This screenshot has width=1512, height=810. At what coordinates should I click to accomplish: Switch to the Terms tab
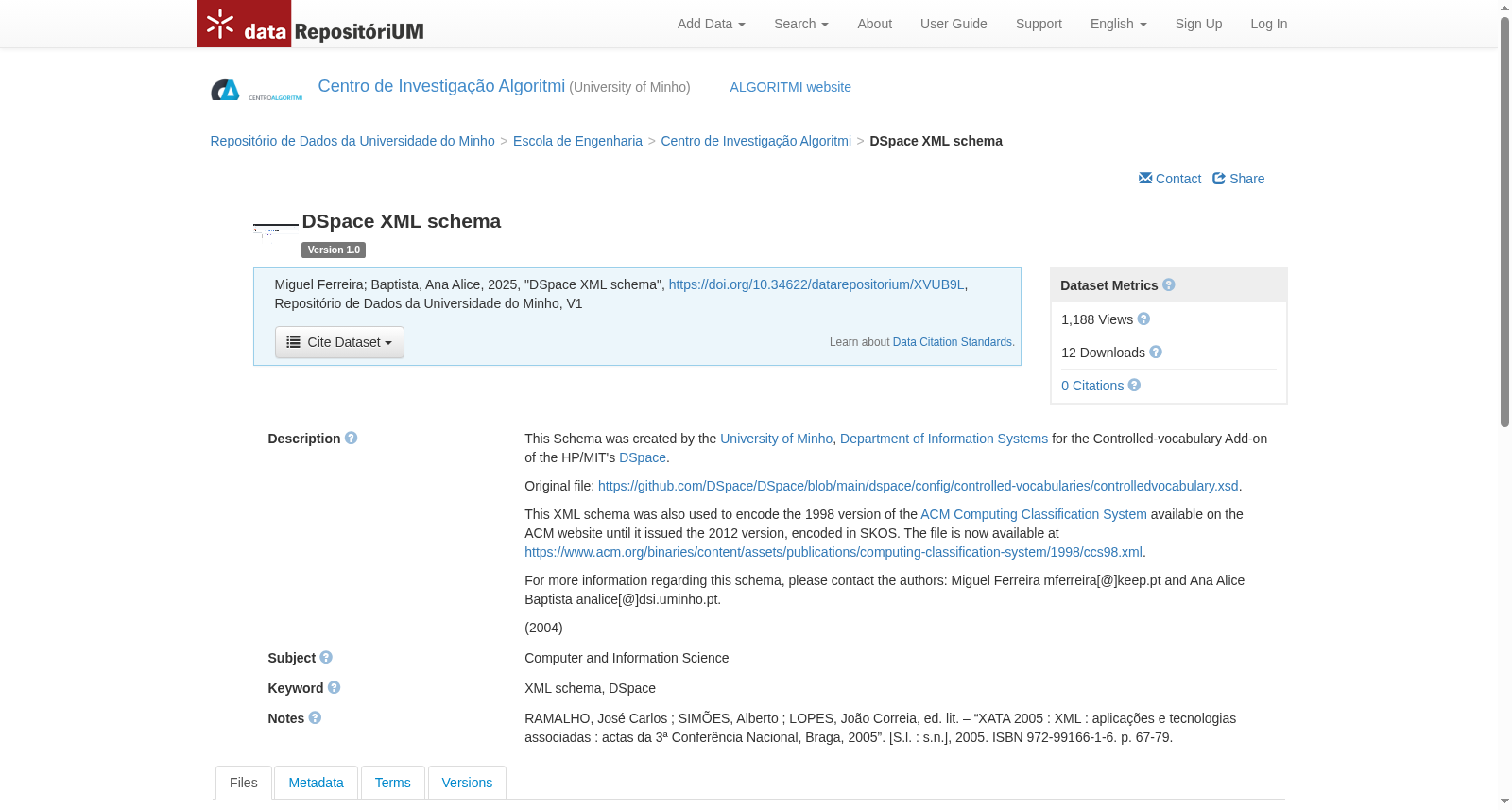tap(392, 783)
